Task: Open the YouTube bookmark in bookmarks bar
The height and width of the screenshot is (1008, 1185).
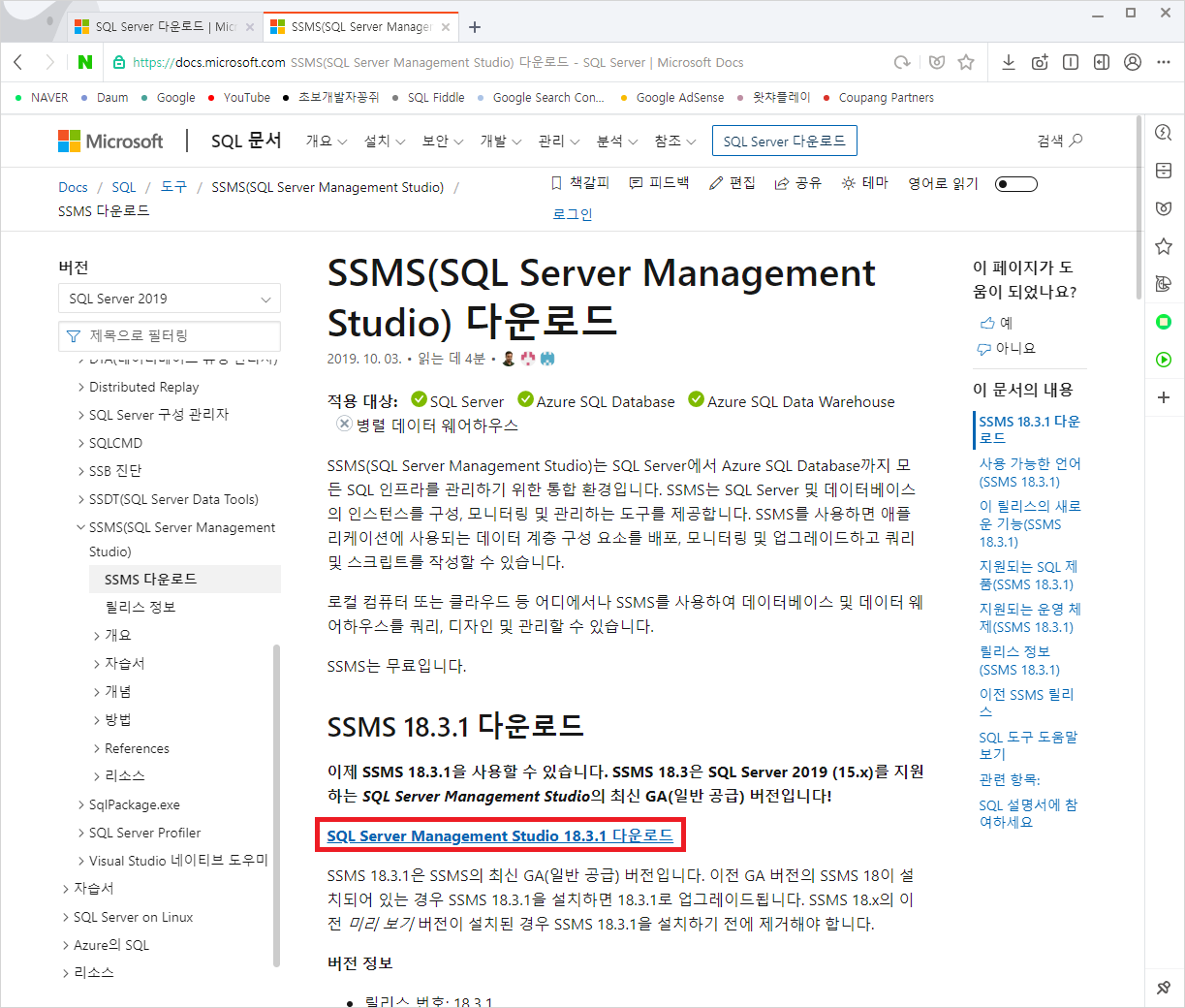Action: pos(238,98)
